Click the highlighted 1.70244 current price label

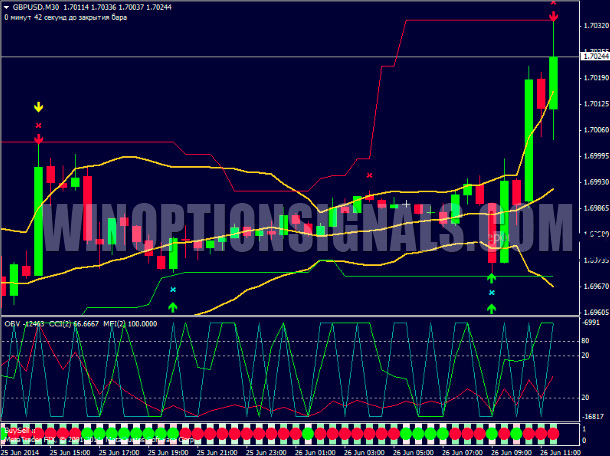(593, 57)
